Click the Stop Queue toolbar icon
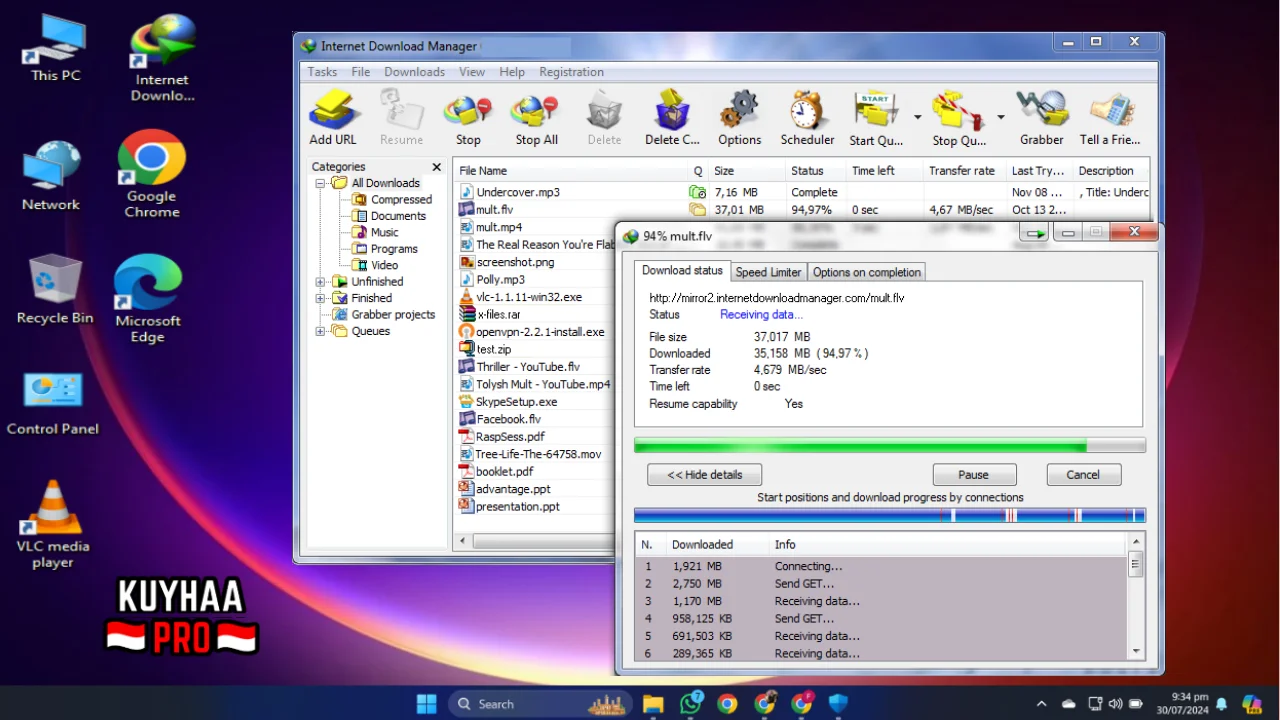Viewport: 1280px width, 720px height. (959, 118)
